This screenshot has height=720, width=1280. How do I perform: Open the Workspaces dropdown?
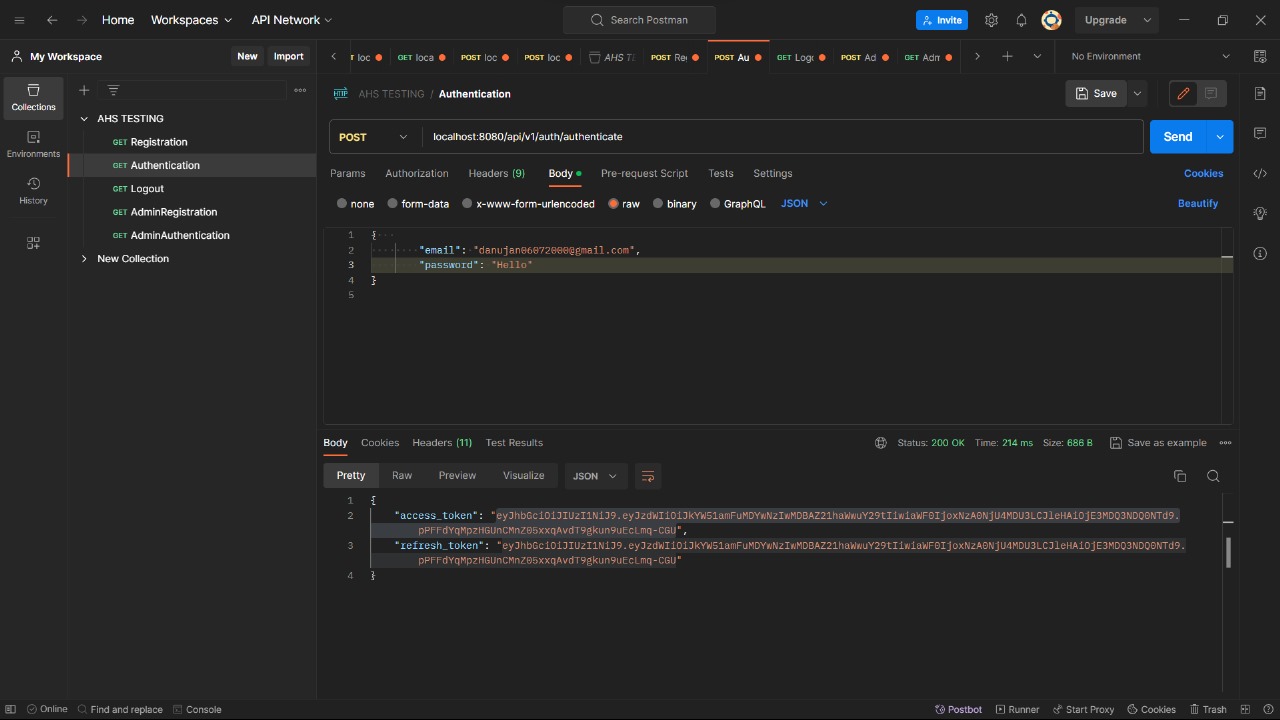coord(191,20)
